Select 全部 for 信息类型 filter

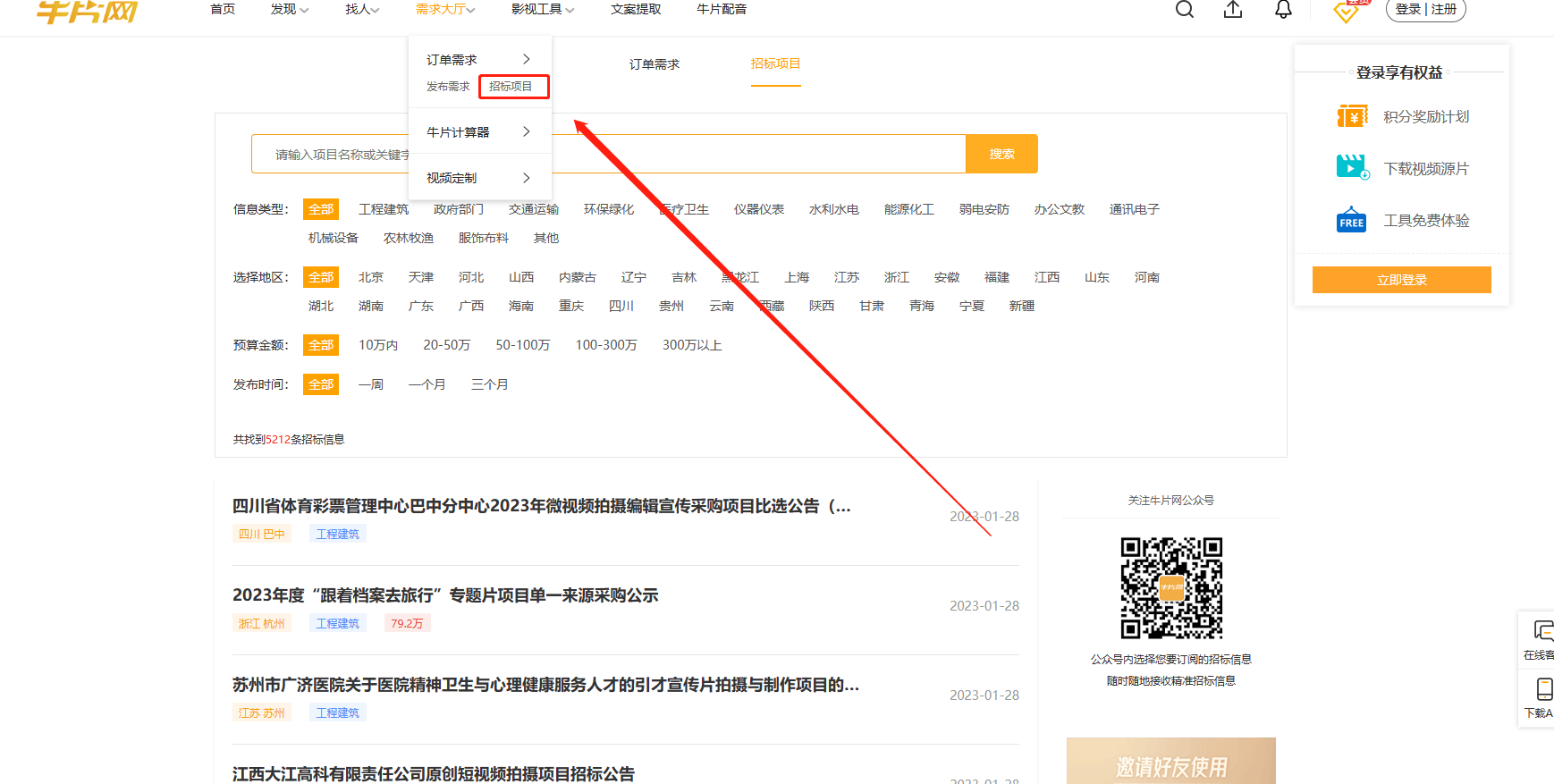click(321, 209)
